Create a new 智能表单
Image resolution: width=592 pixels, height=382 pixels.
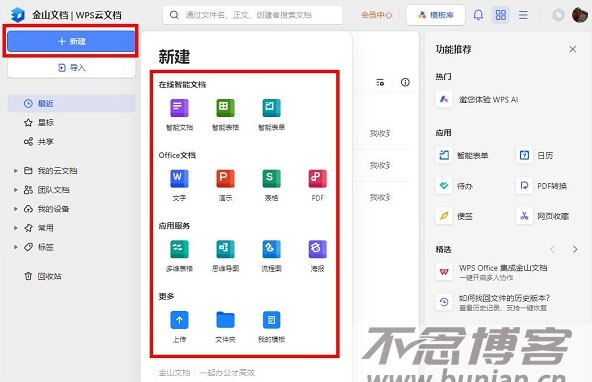point(271,115)
